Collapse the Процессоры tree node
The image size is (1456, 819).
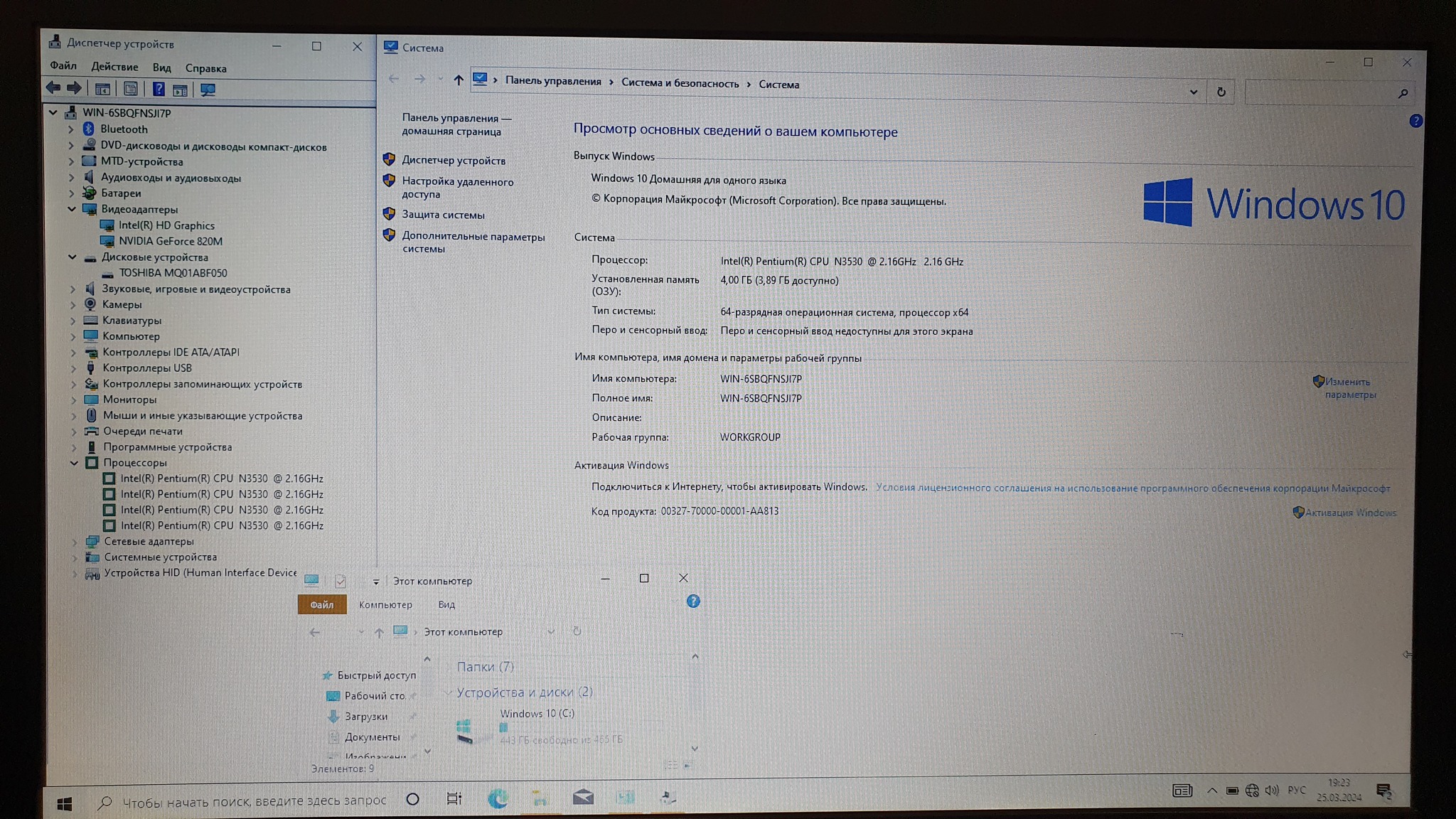tap(74, 463)
